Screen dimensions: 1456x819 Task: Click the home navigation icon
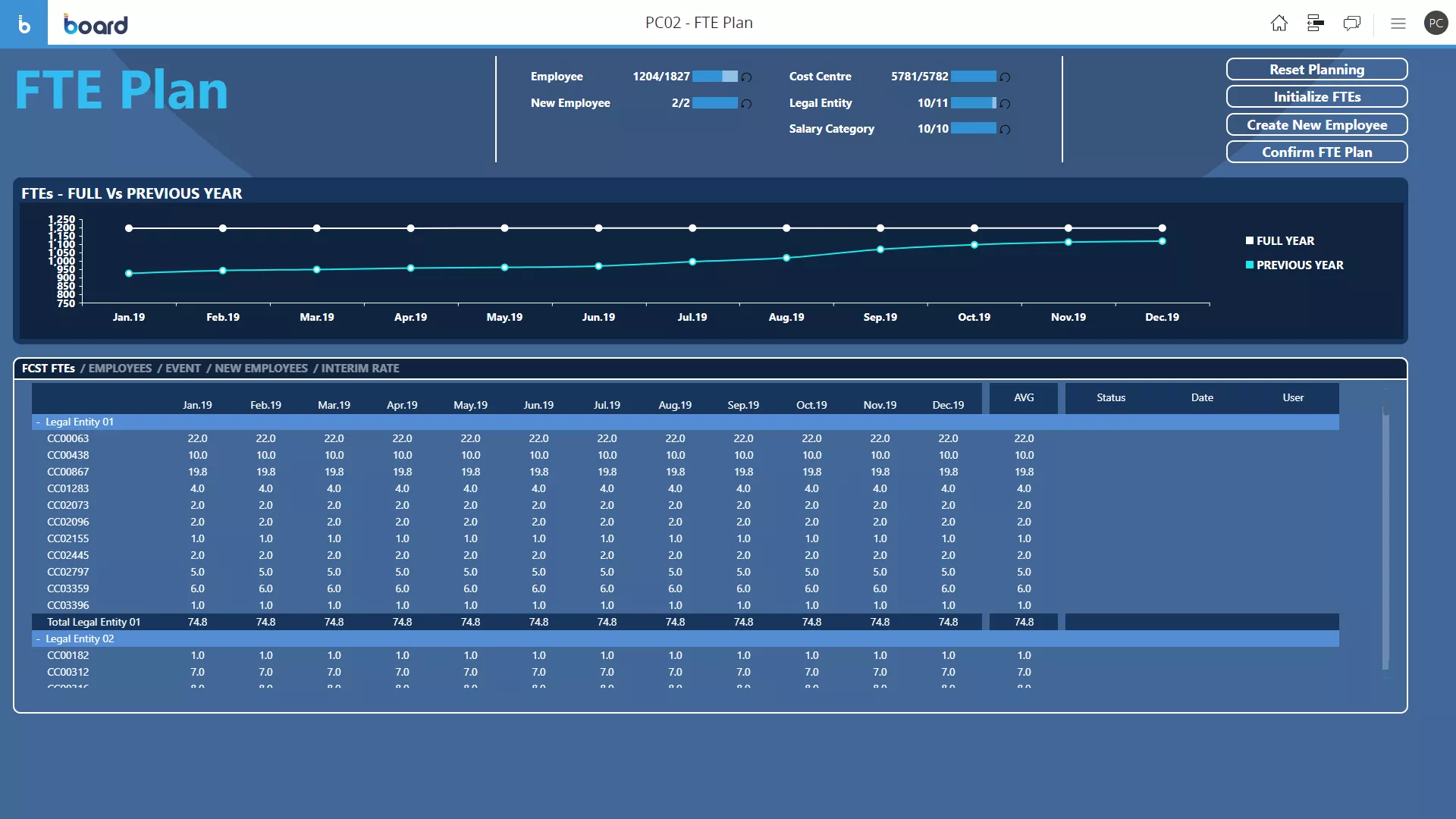click(1279, 22)
